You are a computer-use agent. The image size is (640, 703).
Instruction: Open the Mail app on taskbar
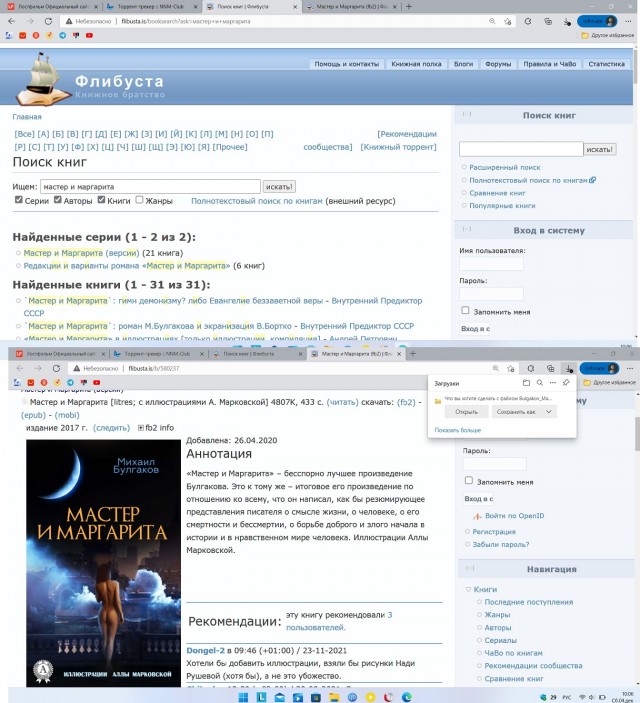coord(279,697)
